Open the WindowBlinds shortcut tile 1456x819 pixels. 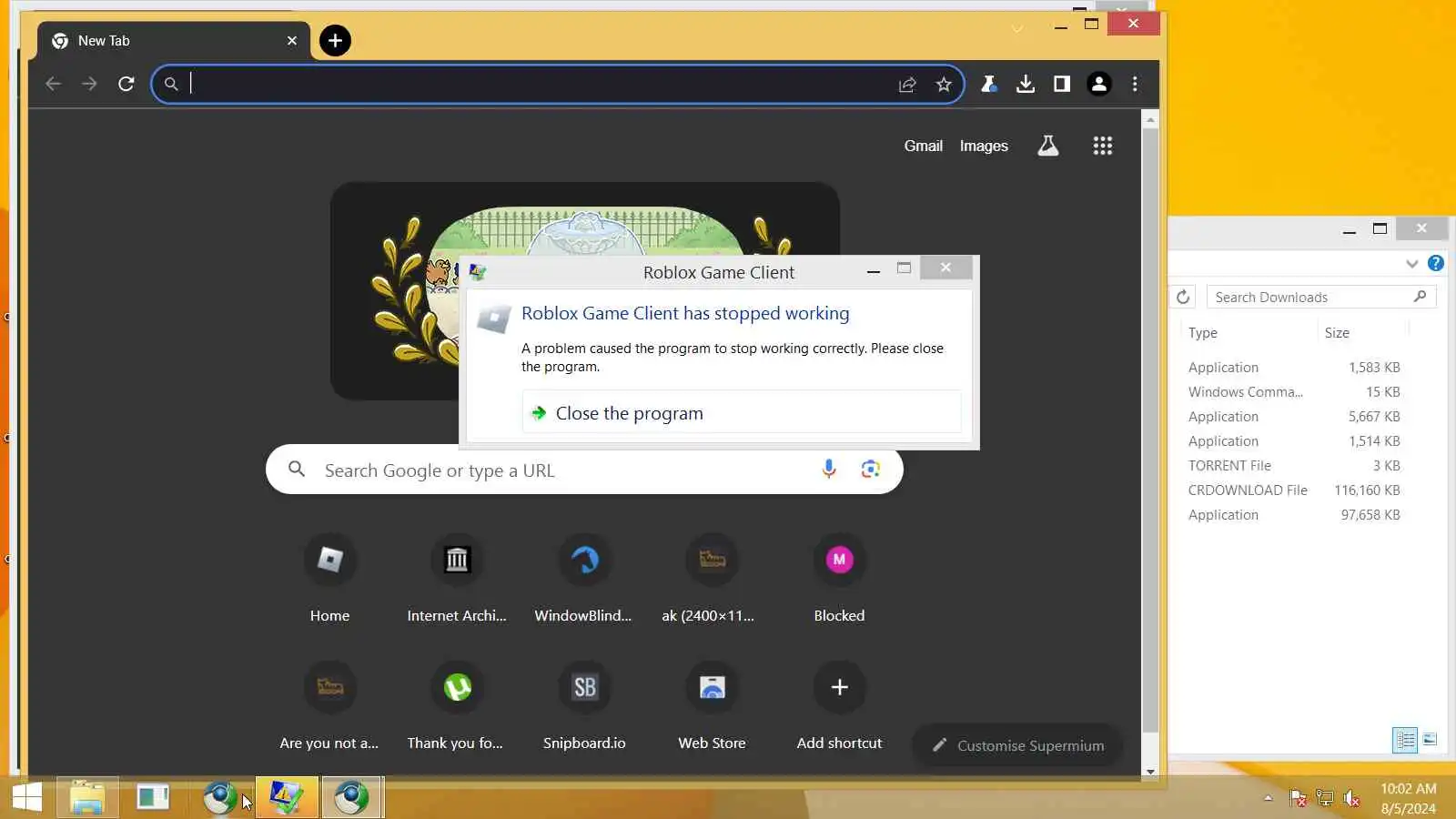click(583, 579)
